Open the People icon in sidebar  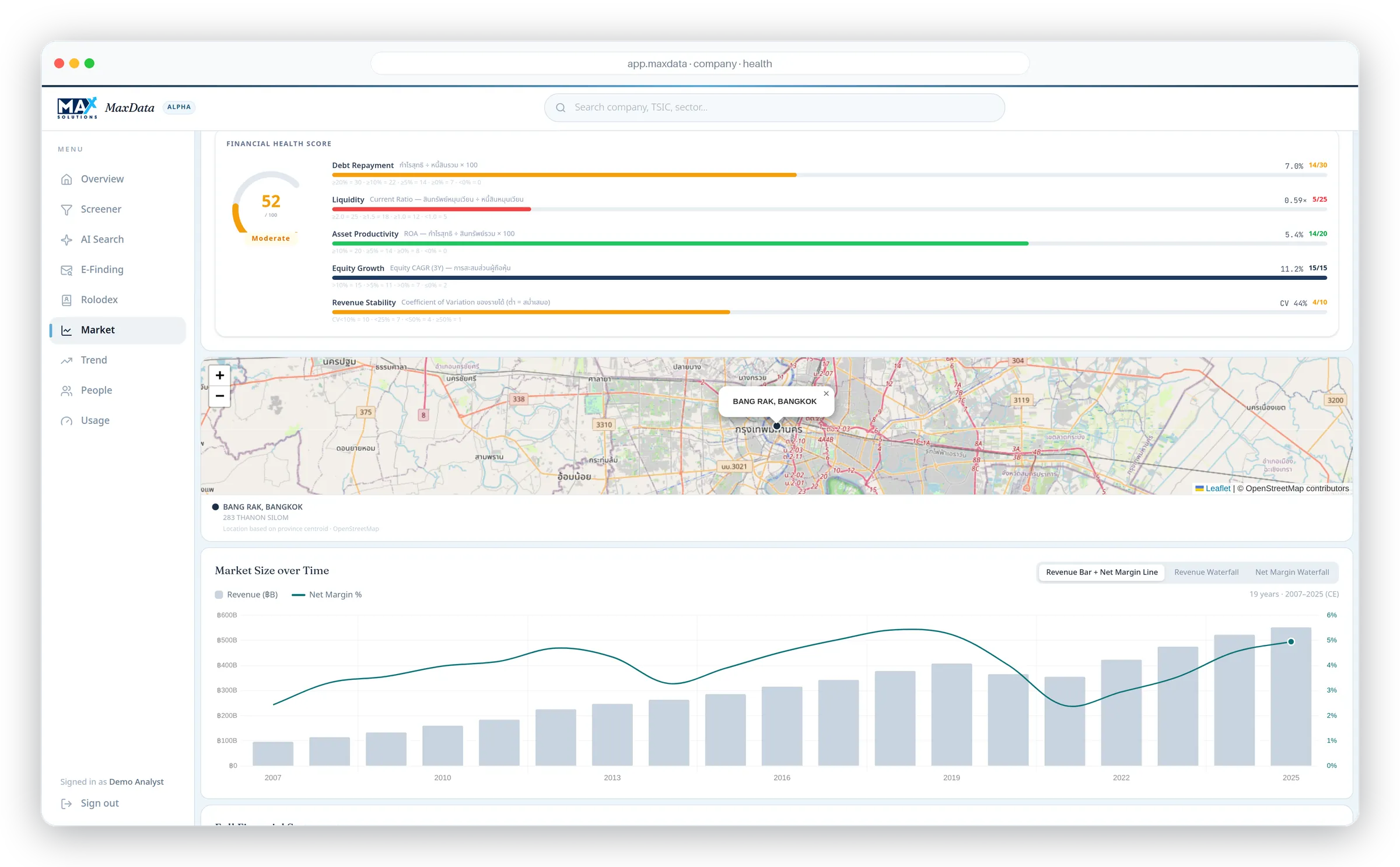pos(66,391)
